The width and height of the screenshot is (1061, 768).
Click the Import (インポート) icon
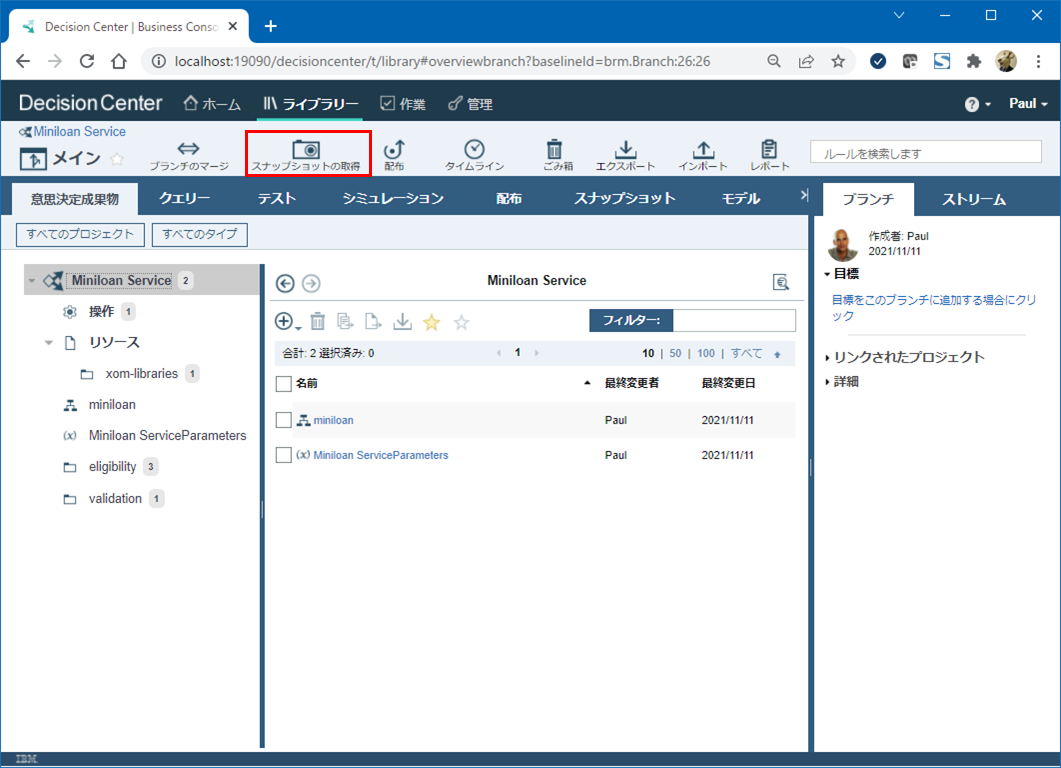pos(703,156)
